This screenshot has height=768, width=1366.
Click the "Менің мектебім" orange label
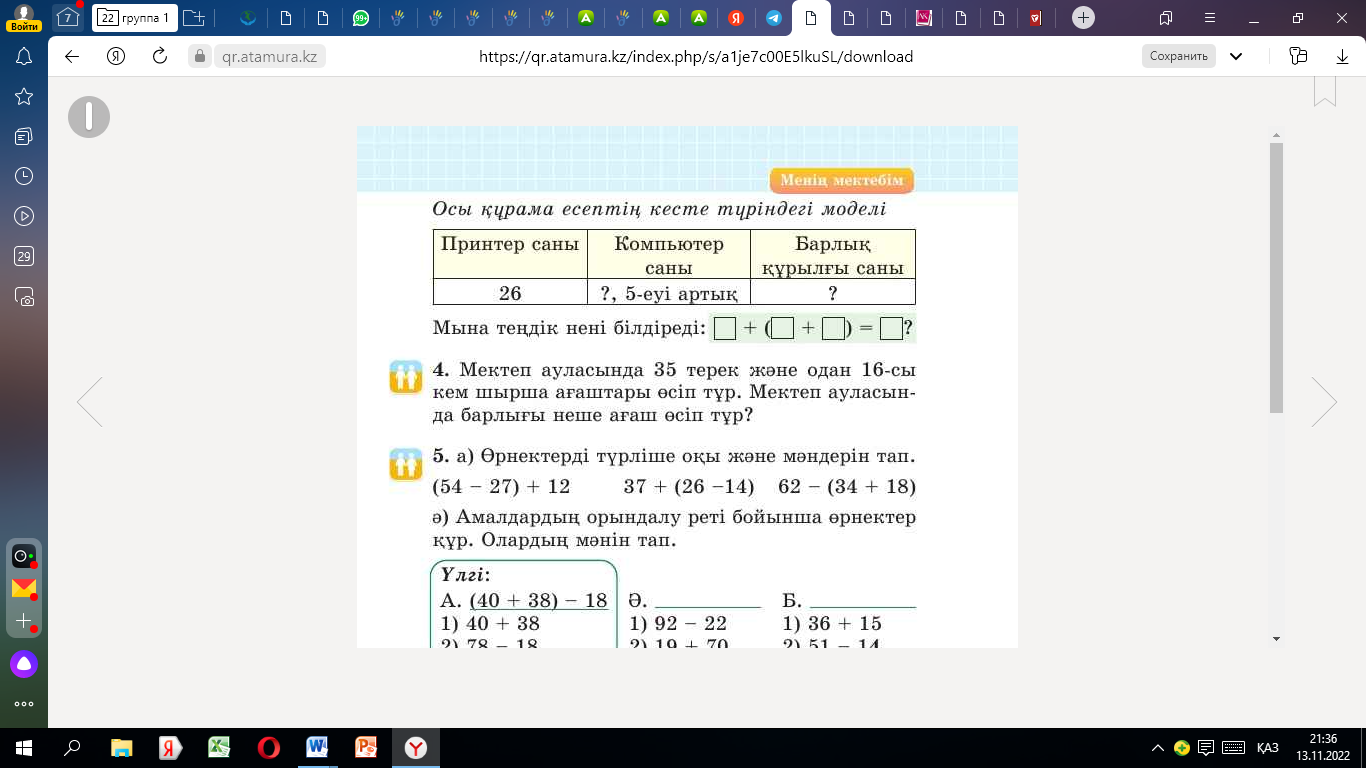click(842, 180)
